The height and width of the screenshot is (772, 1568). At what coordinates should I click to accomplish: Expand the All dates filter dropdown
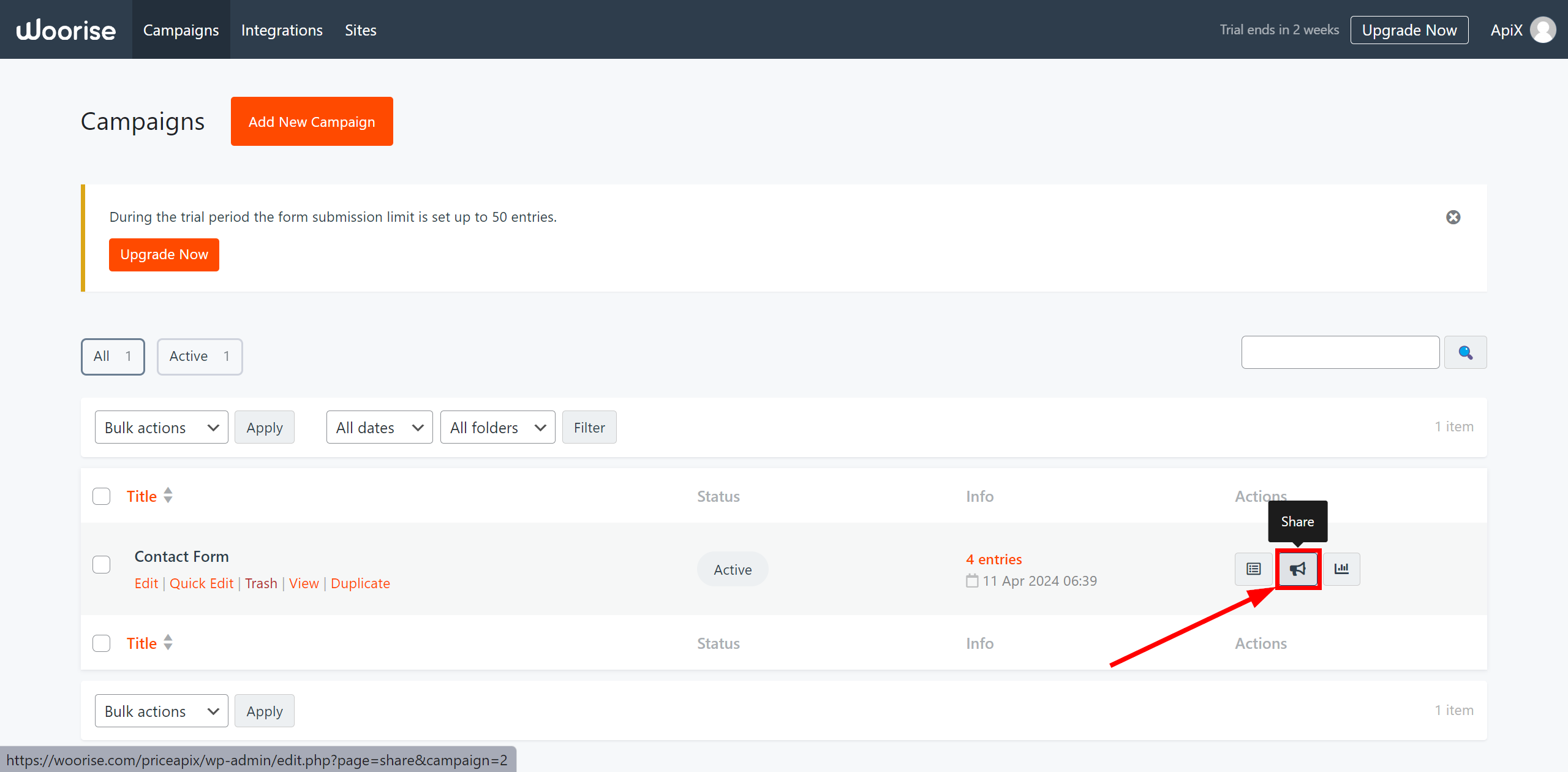(x=378, y=427)
